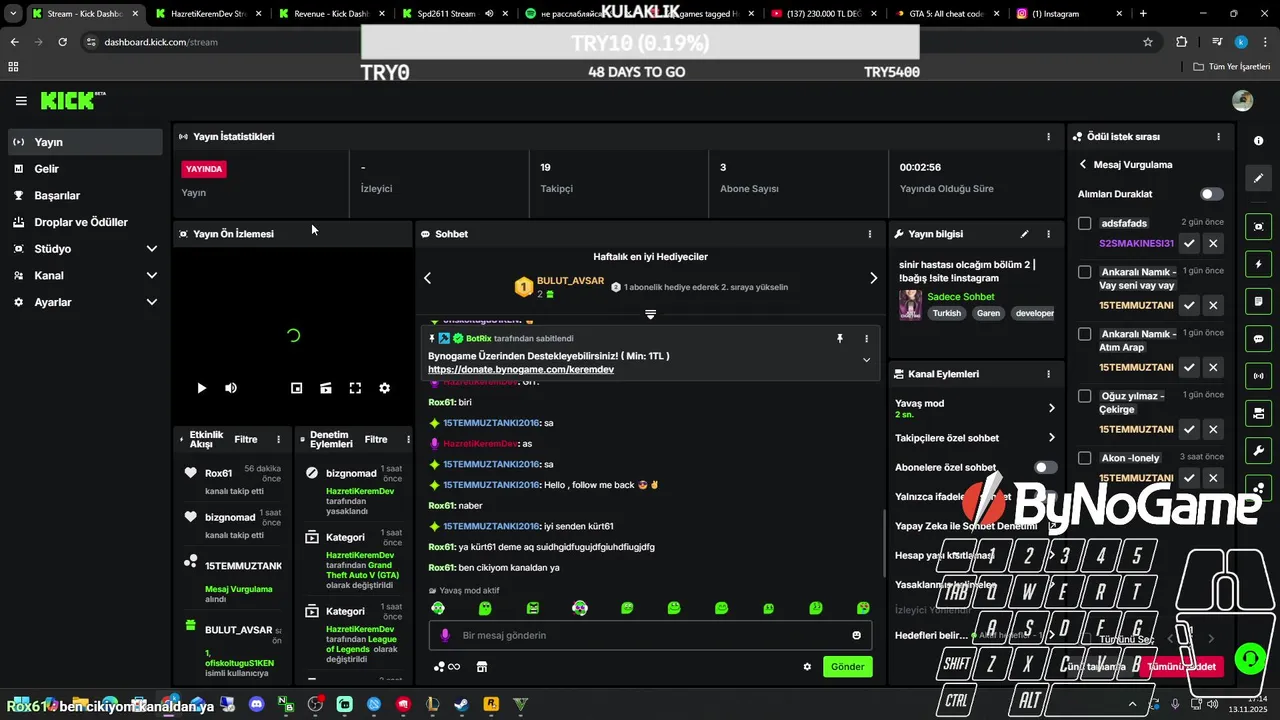Open the Yavaş mod settings chevron

tap(1051, 408)
